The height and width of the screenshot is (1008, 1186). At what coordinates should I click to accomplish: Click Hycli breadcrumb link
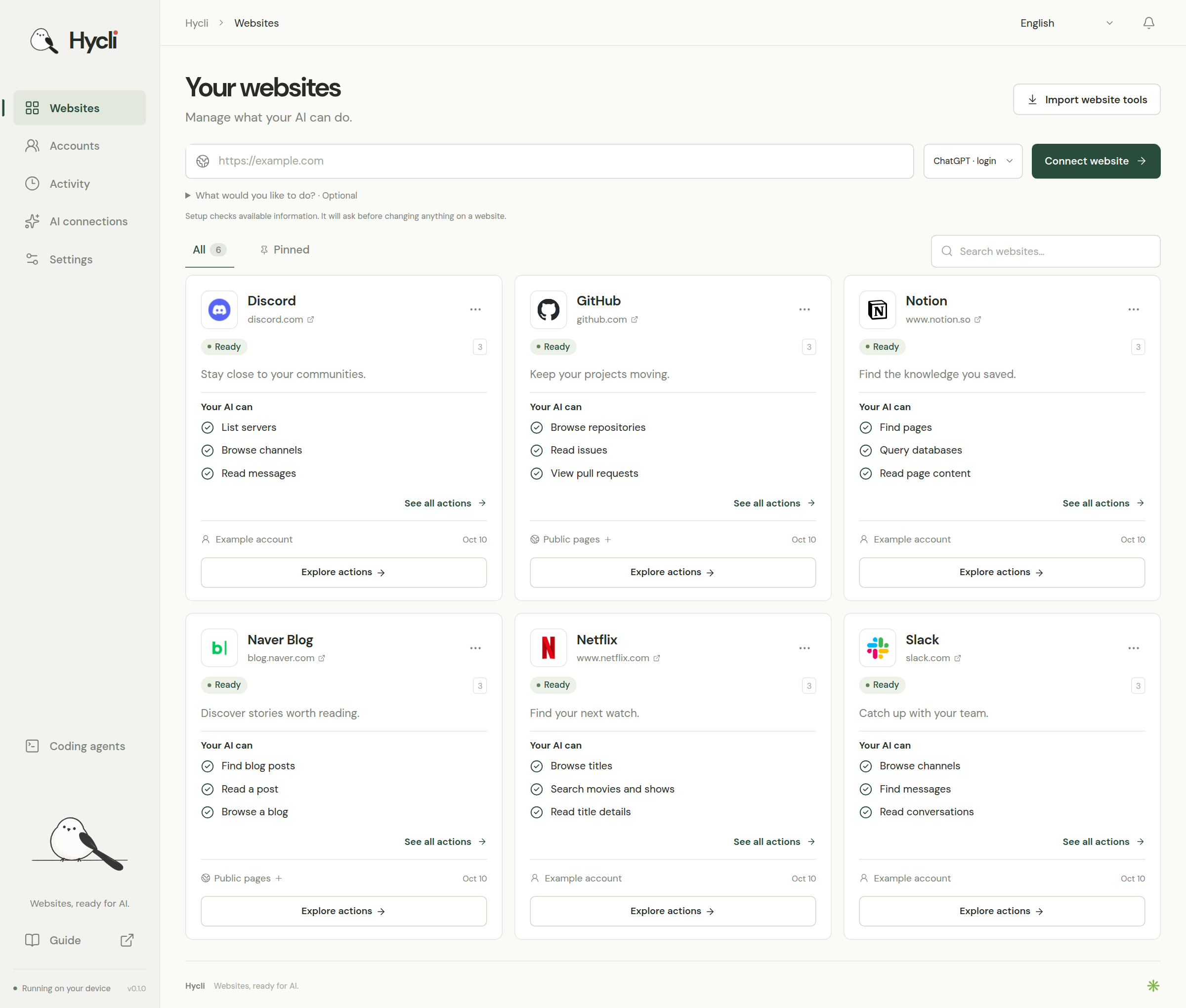pyautogui.click(x=197, y=23)
